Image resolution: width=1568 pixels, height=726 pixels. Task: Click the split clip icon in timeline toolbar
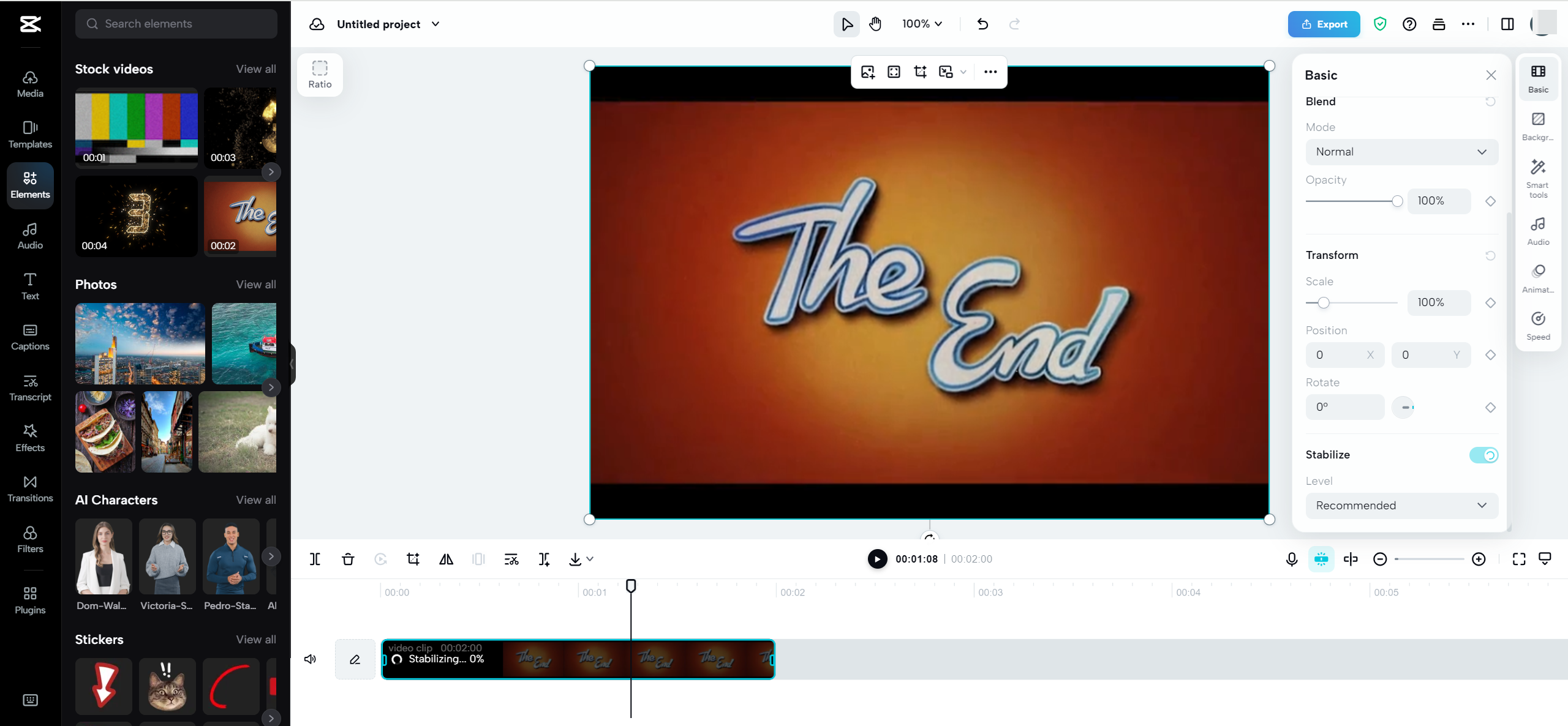tap(315, 559)
